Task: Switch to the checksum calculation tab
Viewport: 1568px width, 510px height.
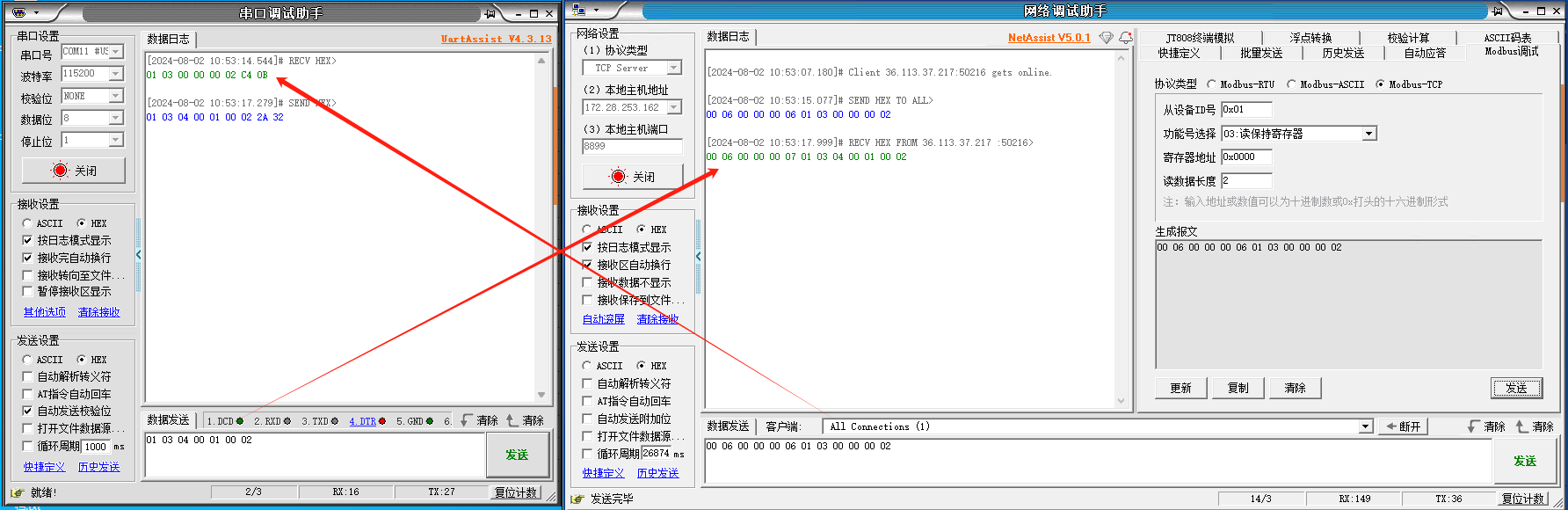Action: [1408, 38]
